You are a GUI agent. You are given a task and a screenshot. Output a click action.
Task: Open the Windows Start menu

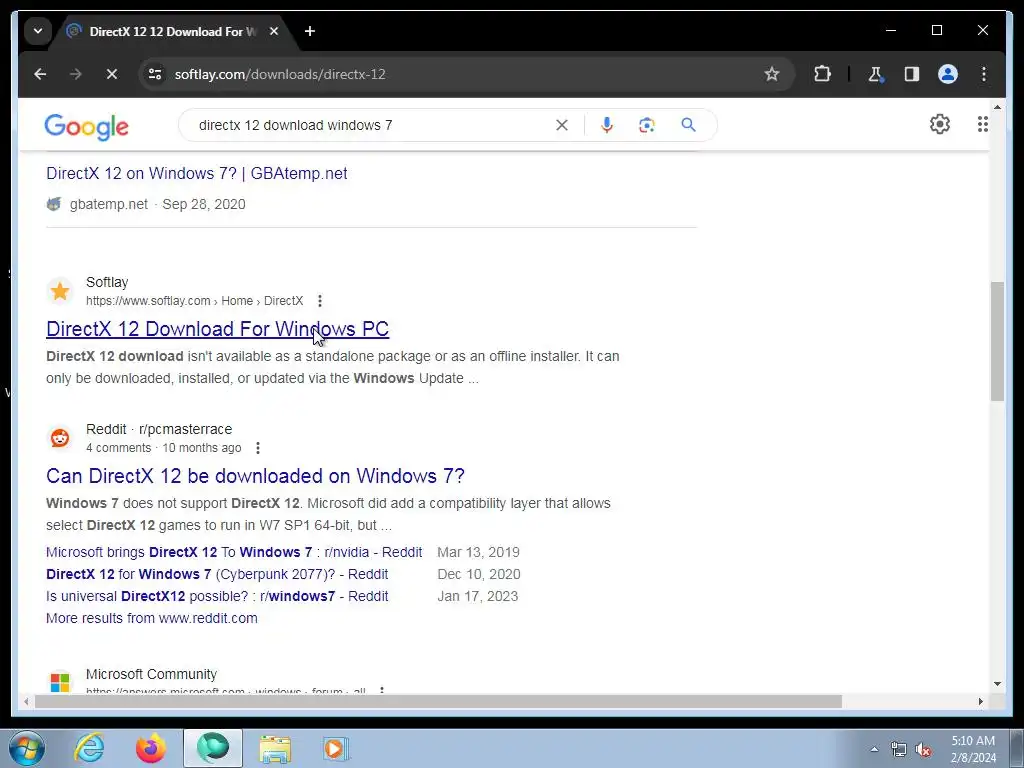pyautogui.click(x=27, y=748)
